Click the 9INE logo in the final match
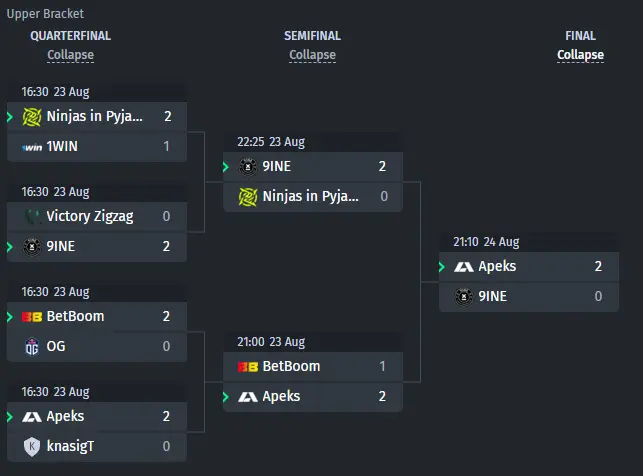Viewport: 643px width, 476px height. tap(464, 296)
